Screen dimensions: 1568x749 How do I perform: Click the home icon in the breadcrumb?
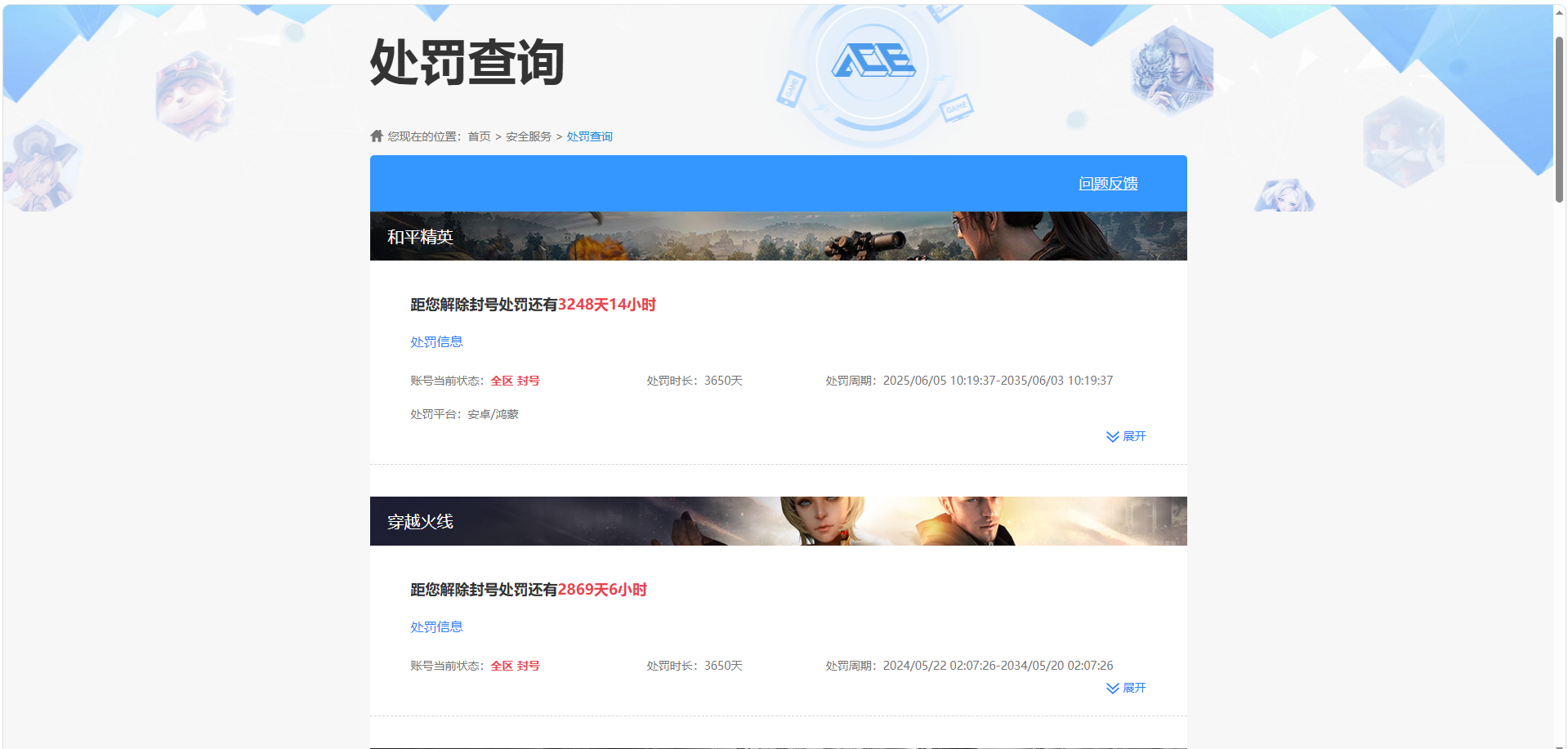tap(377, 136)
